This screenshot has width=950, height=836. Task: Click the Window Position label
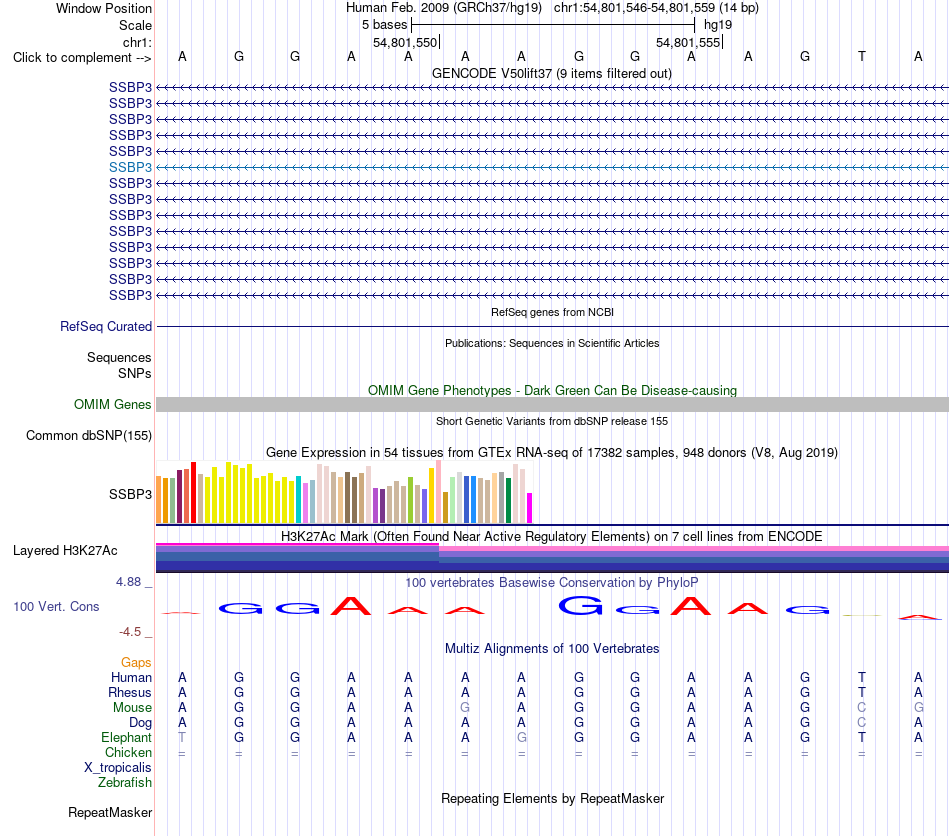[104, 8]
